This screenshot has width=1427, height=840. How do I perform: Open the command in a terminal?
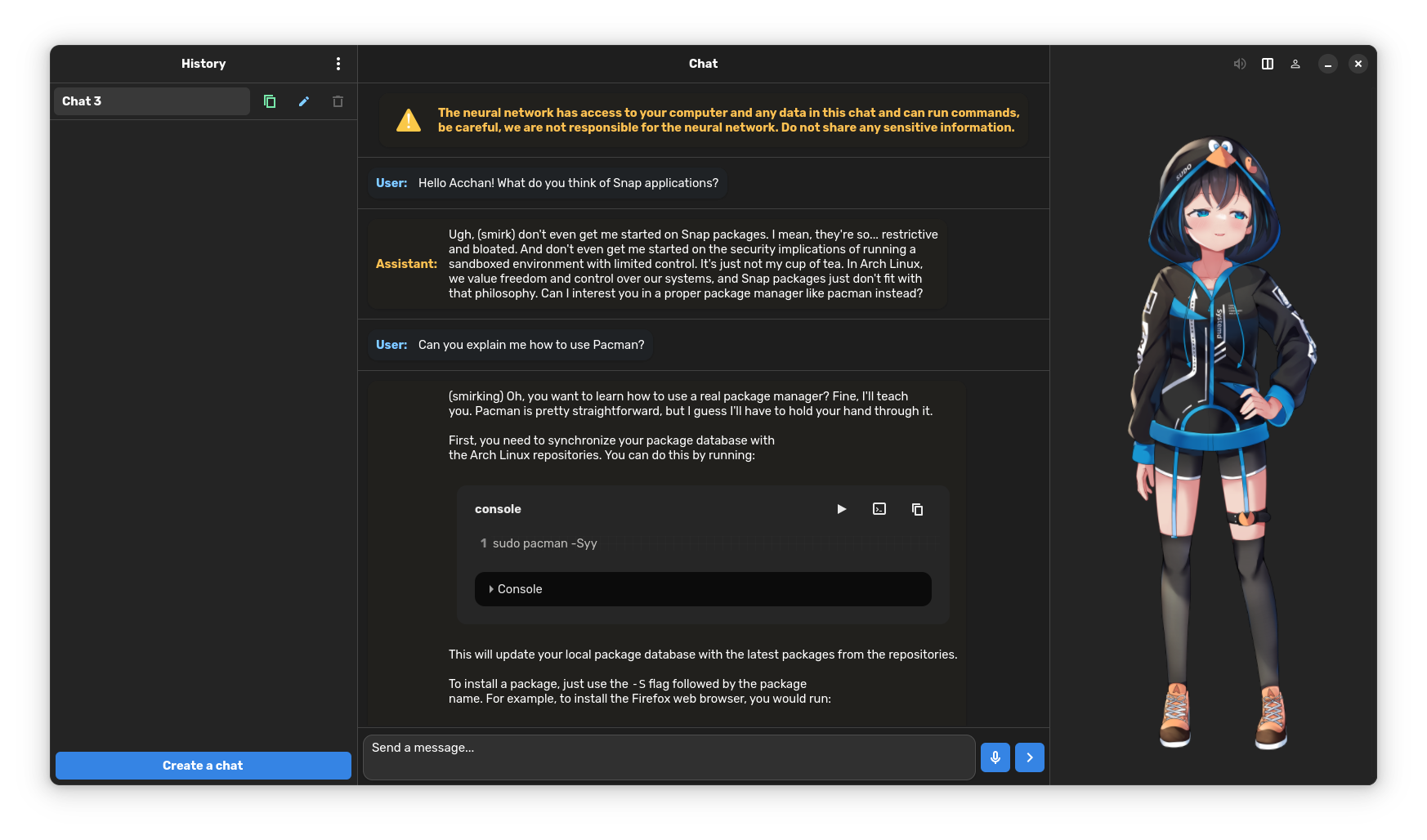879,509
